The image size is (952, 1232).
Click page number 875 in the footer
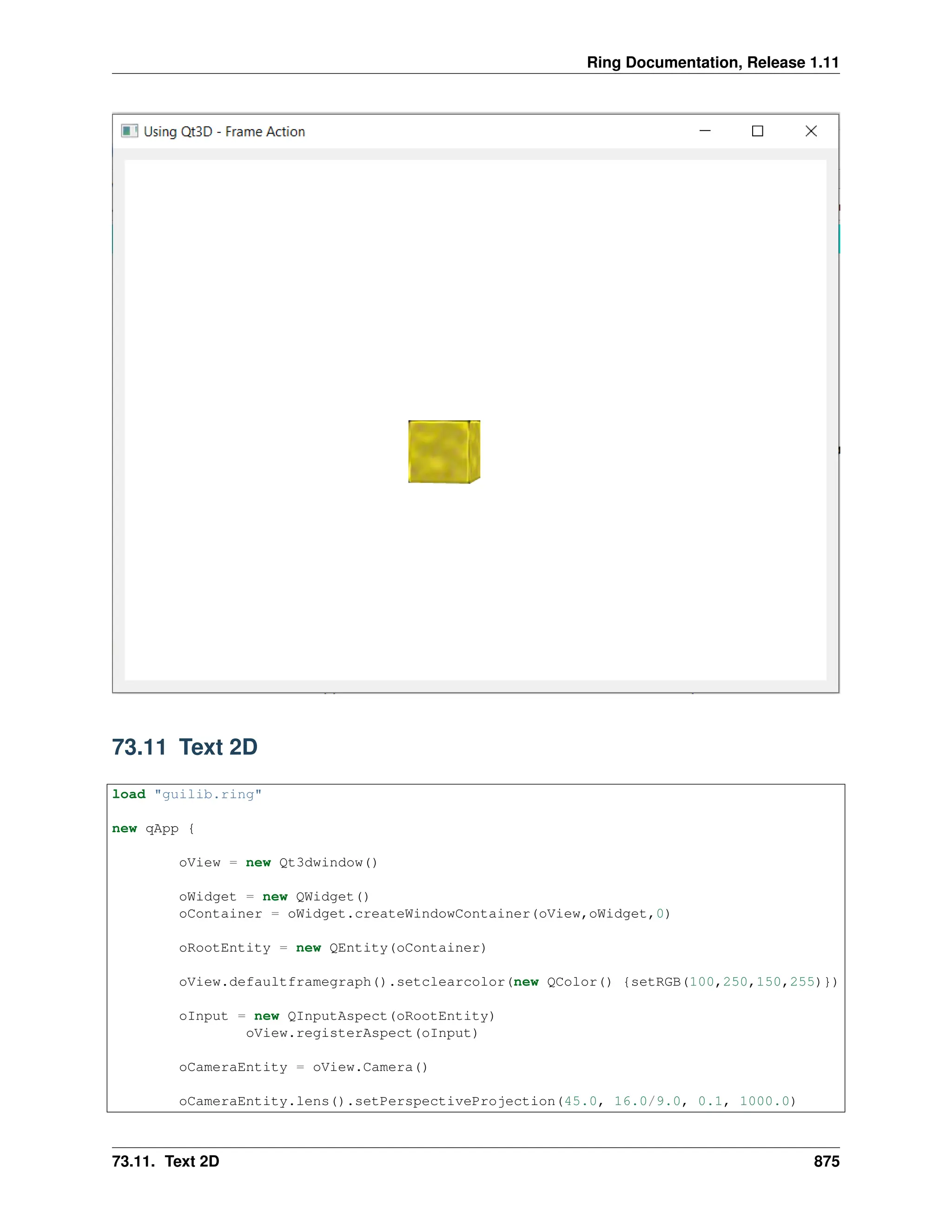(826, 1161)
